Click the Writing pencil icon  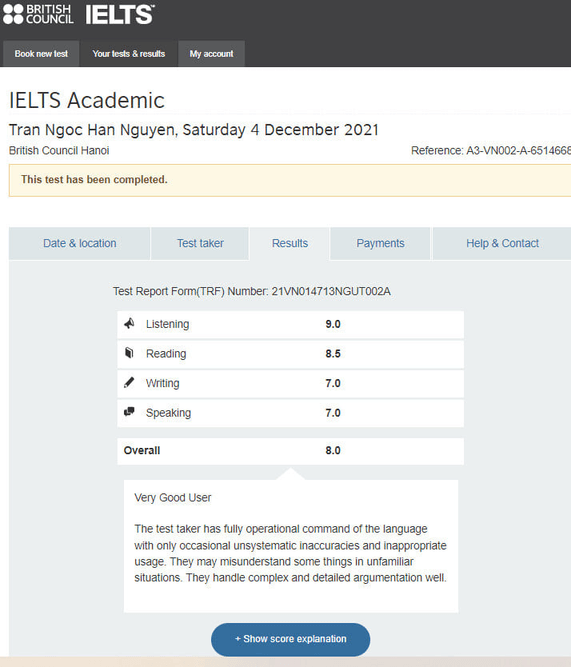point(129,382)
